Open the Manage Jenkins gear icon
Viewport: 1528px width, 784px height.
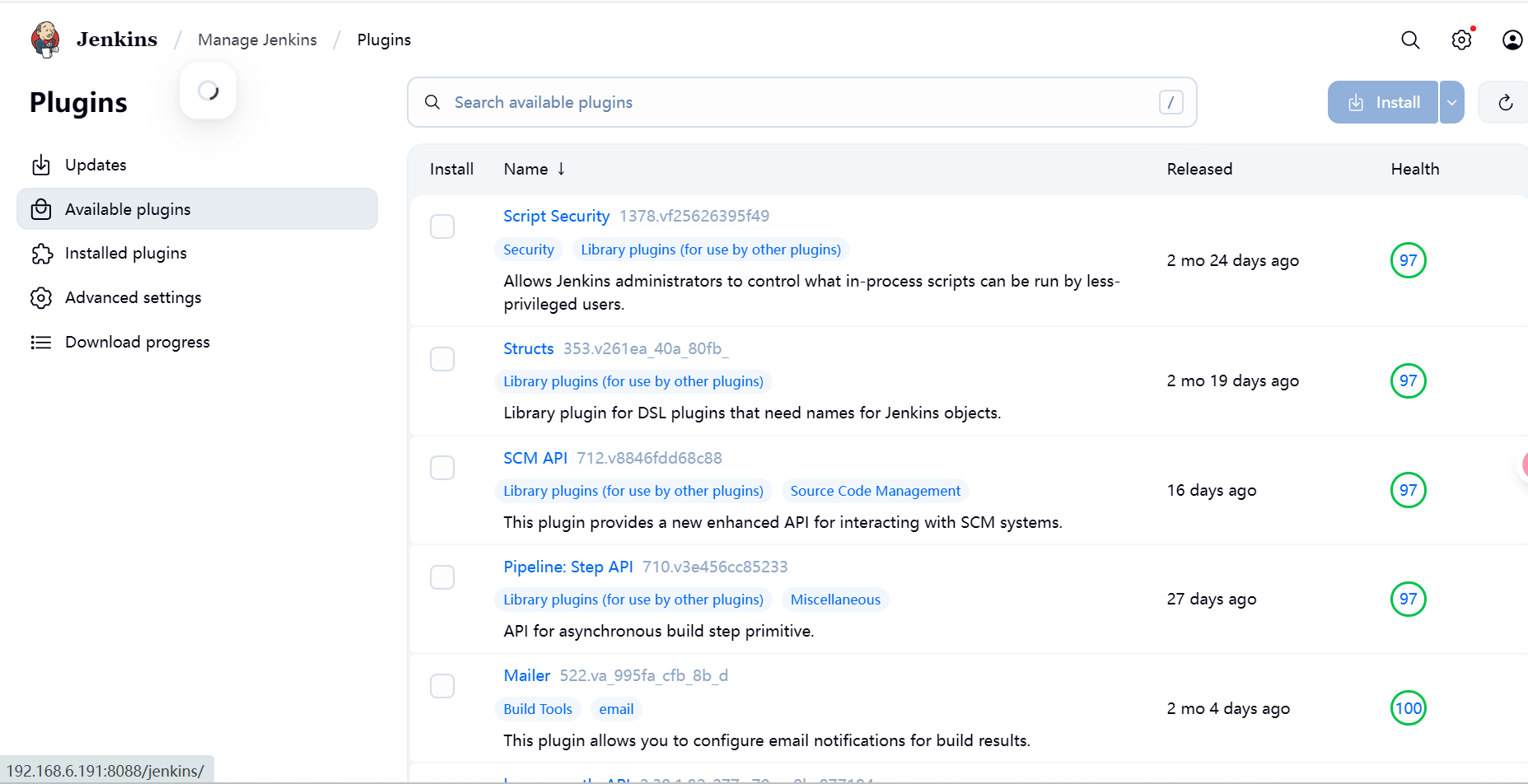1461,40
